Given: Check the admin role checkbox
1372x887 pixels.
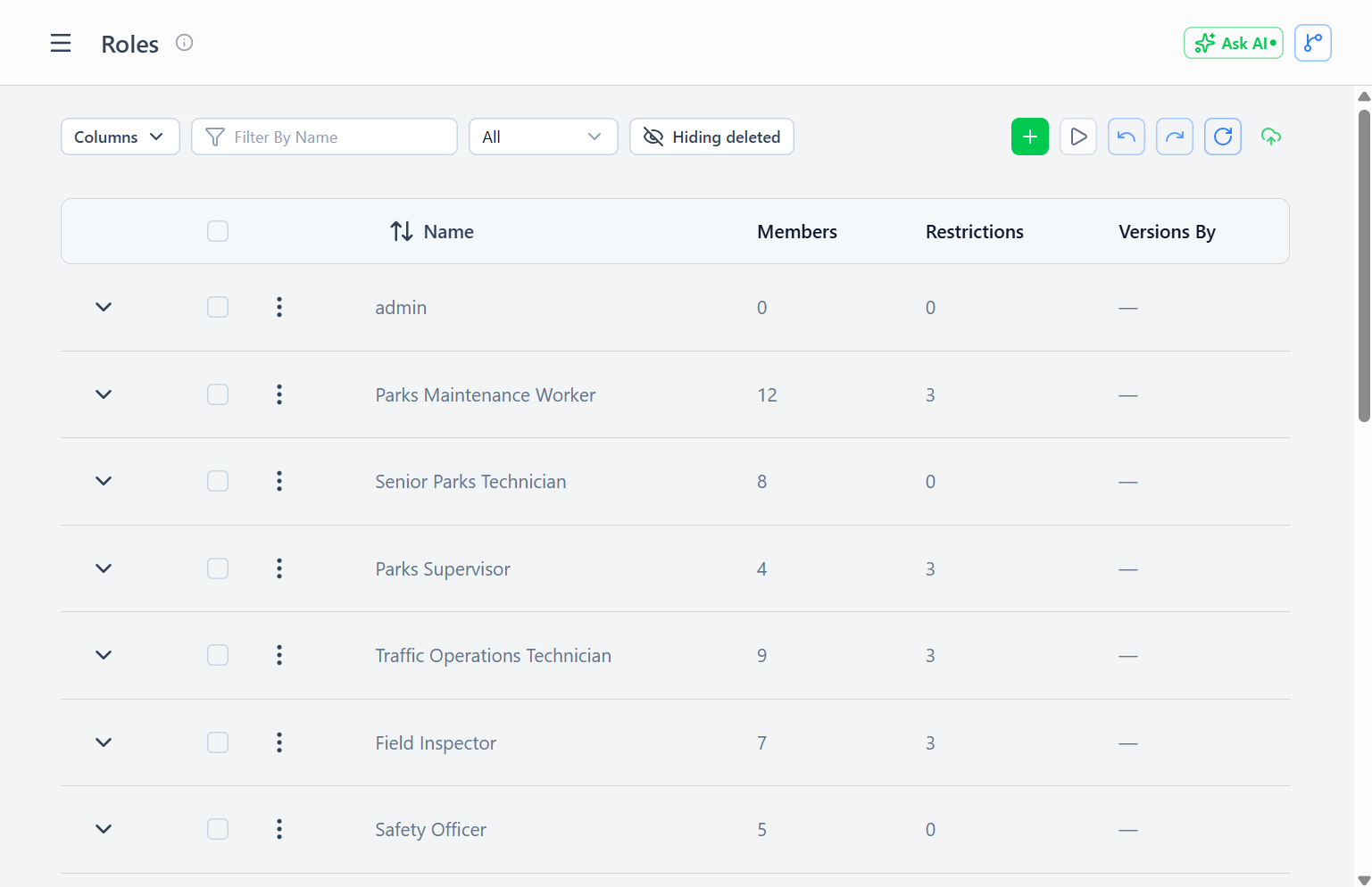Looking at the screenshot, I should tap(218, 307).
